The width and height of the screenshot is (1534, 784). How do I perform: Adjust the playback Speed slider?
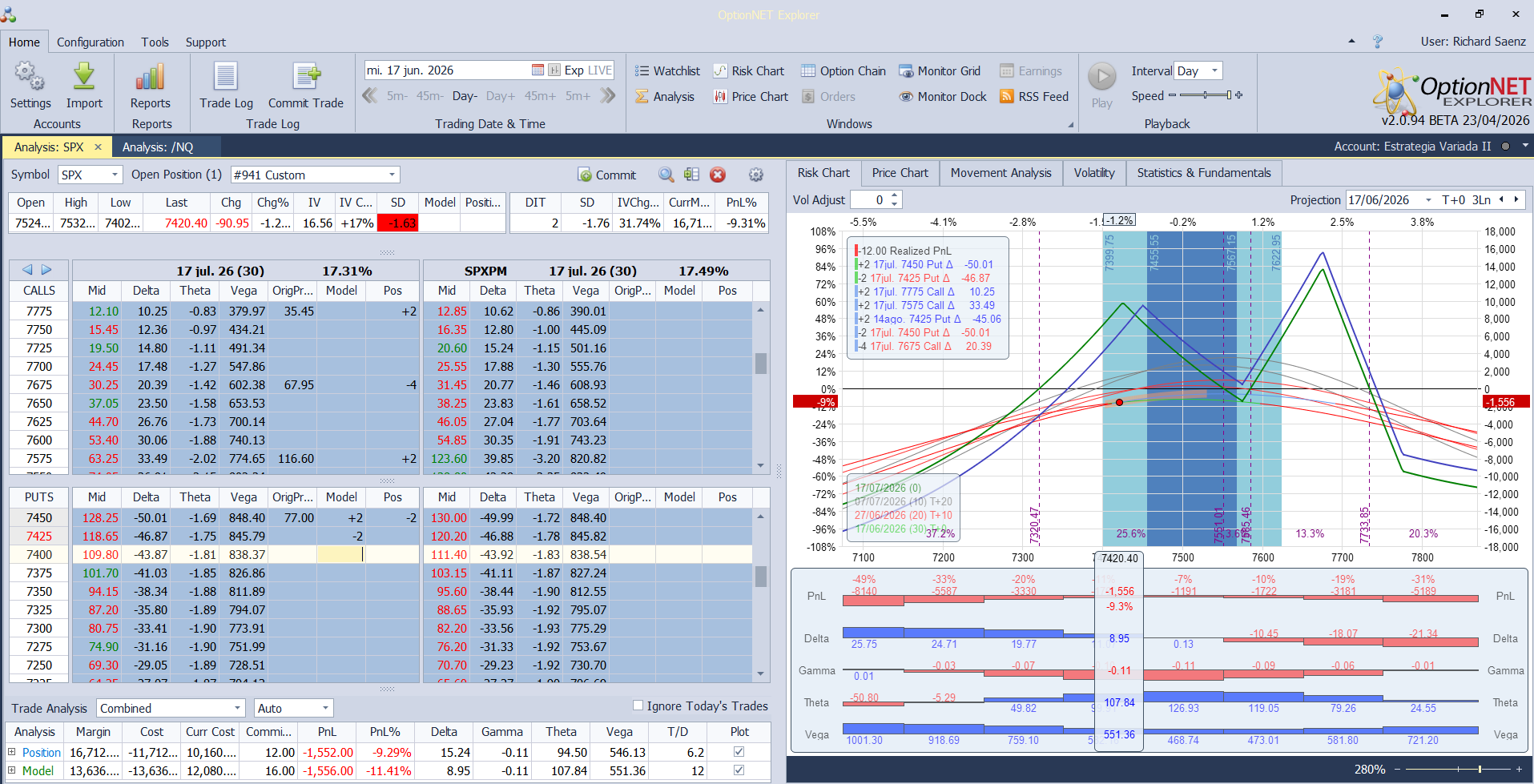tap(1206, 95)
